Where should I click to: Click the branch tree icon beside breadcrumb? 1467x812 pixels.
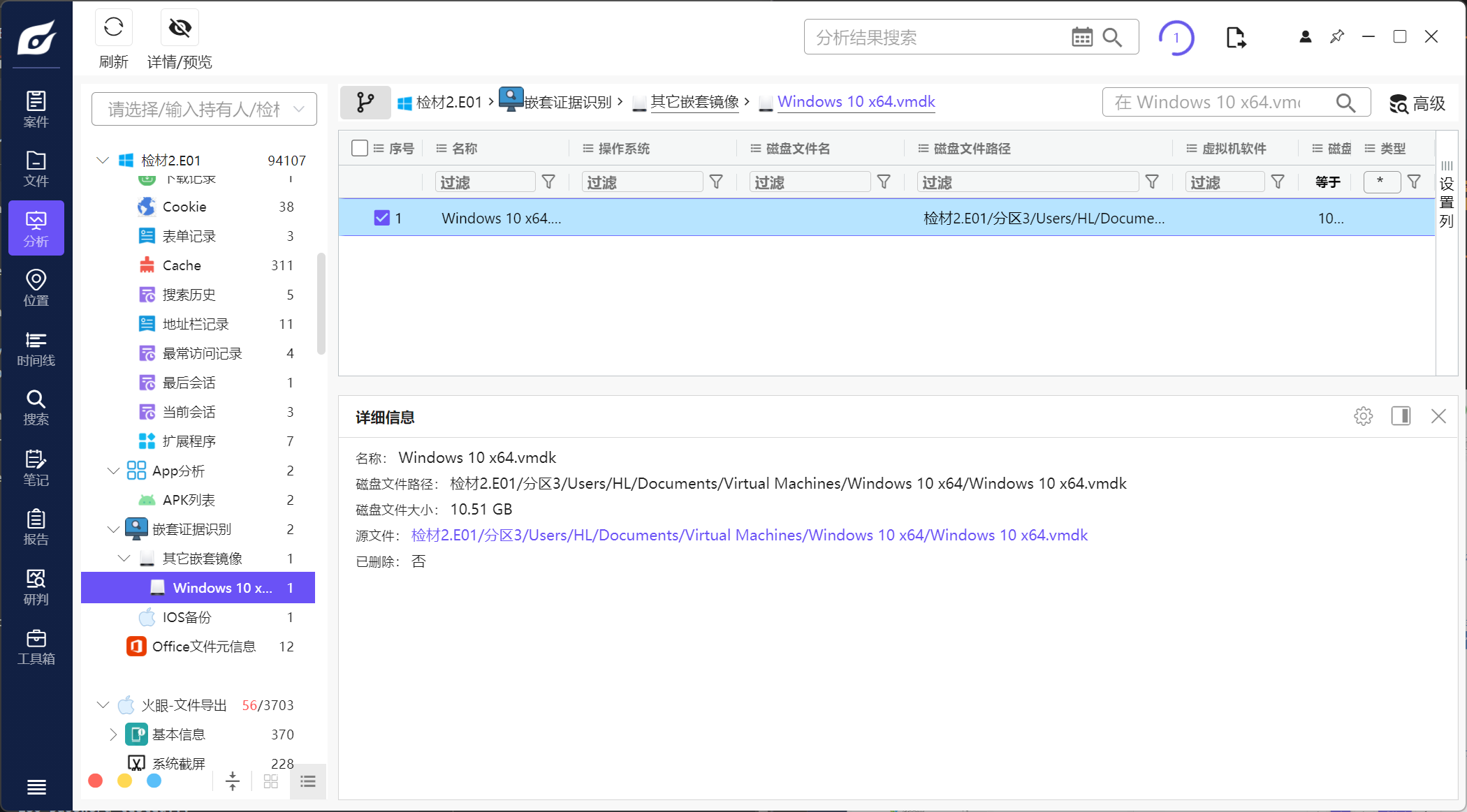tap(365, 103)
